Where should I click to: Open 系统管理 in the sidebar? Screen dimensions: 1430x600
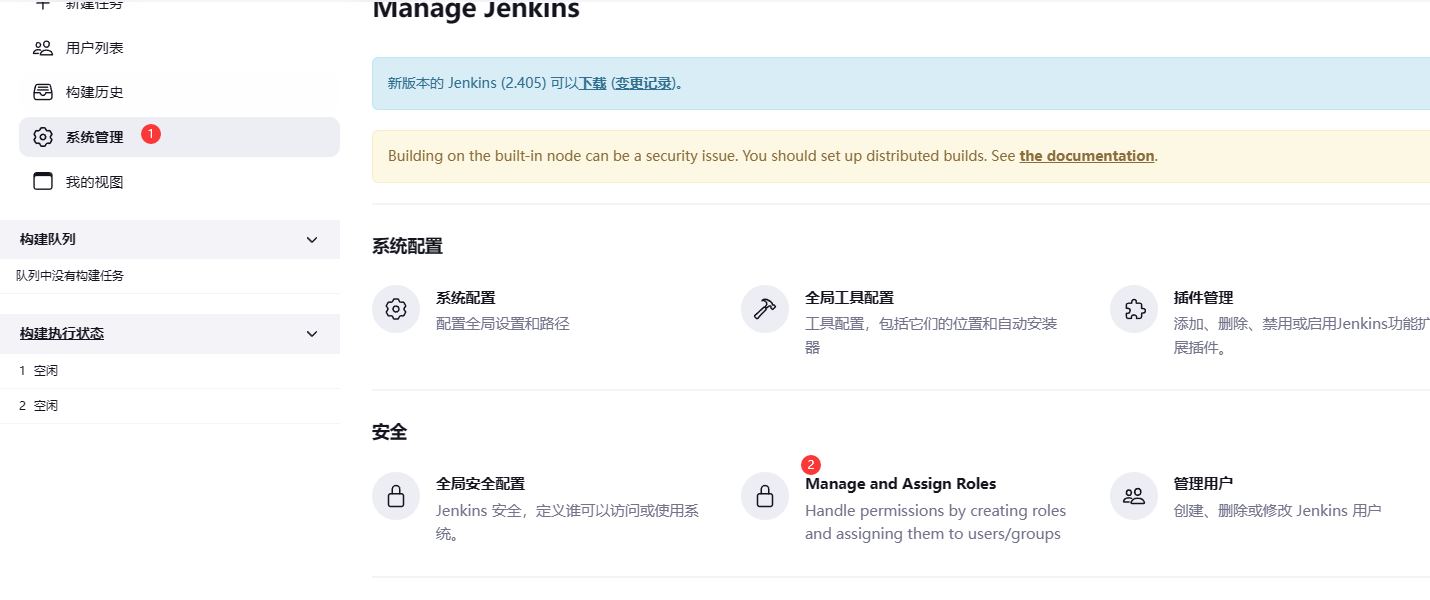pyautogui.click(x=95, y=137)
